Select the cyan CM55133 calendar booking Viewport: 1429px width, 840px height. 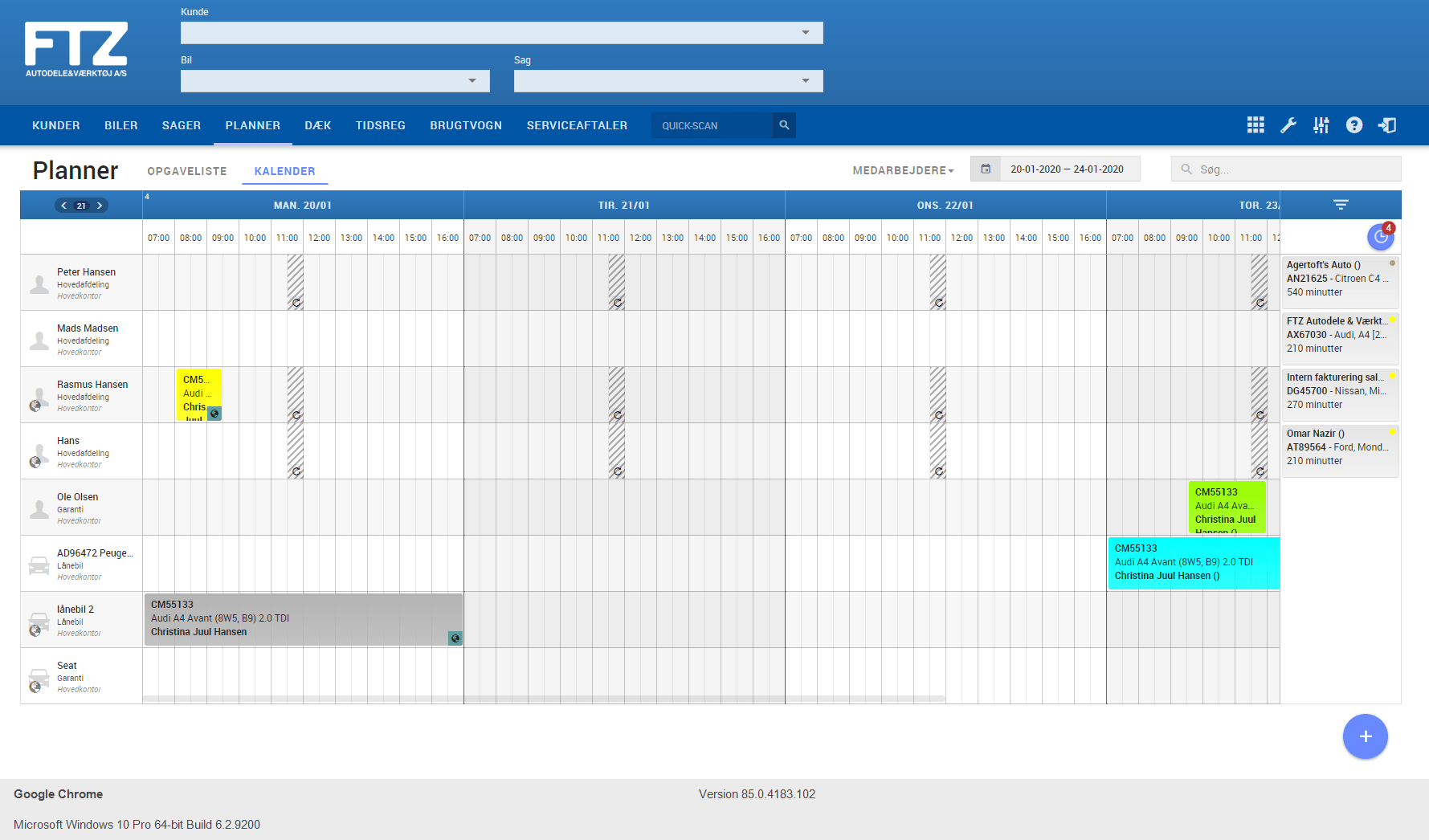[x=1193, y=563]
